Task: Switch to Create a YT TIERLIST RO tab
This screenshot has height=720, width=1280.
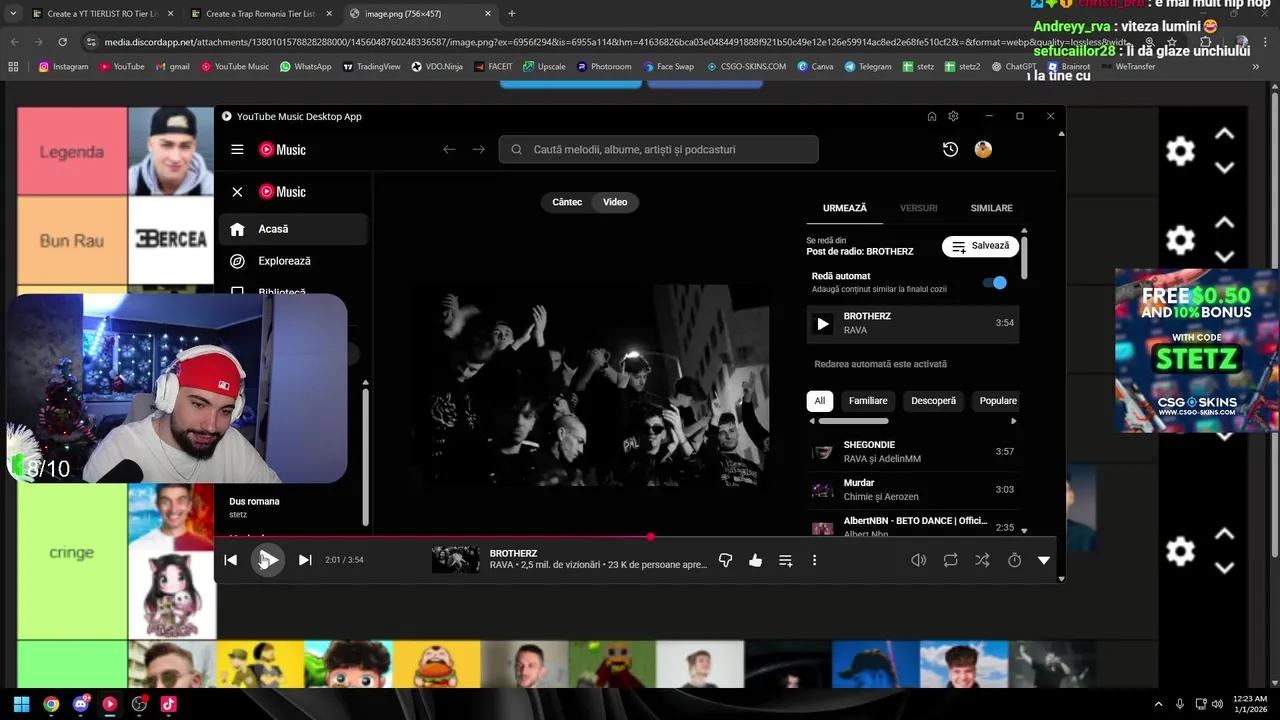Action: pyautogui.click(x=102, y=14)
